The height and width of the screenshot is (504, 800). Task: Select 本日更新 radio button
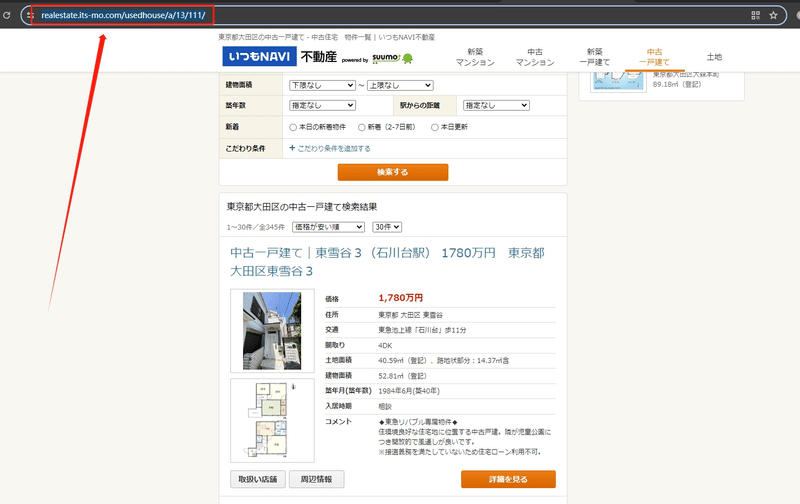coord(435,127)
